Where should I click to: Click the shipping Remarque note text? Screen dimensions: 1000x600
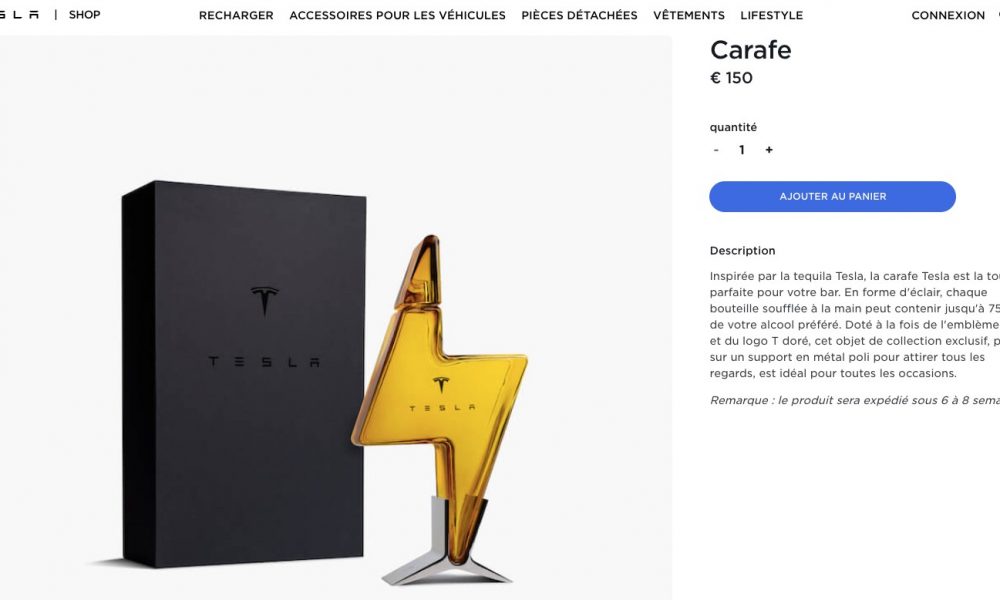855,400
